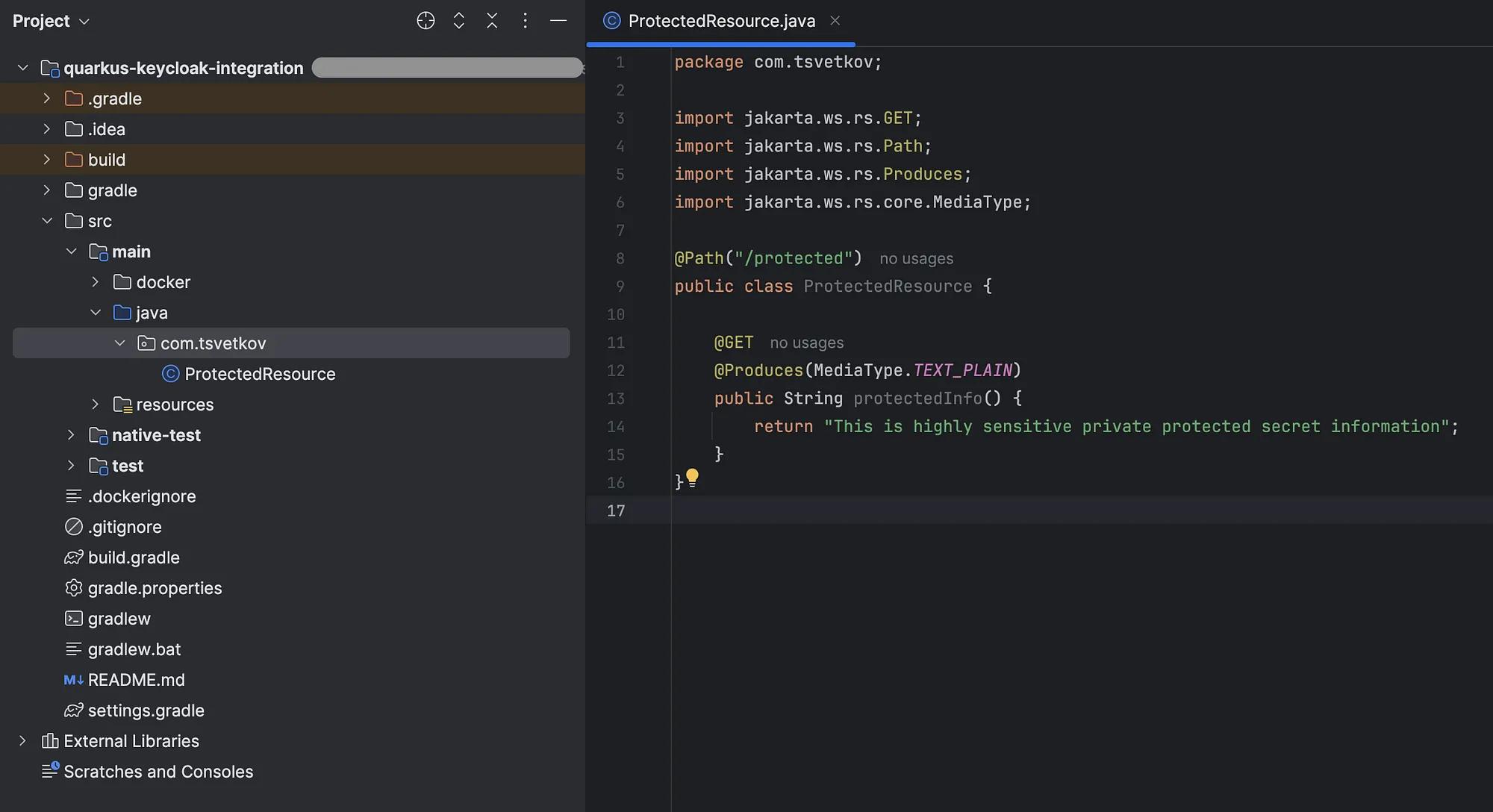Viewport: 1493px width, 812px height.
Task: Click the ProtectedResource class name in code
Action: click(x=888, y=287)
